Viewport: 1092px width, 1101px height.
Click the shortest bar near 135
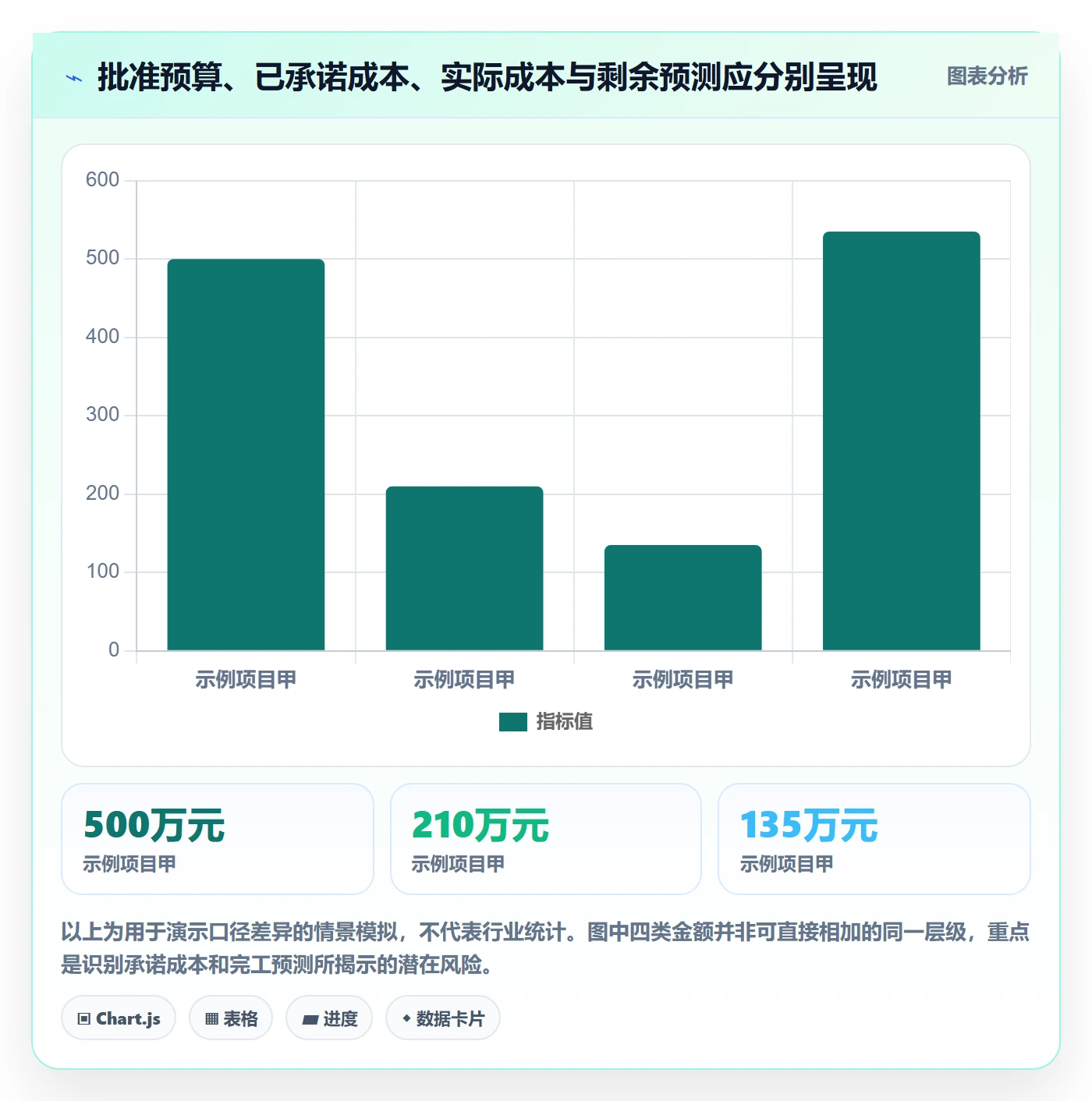coord(682,597)
